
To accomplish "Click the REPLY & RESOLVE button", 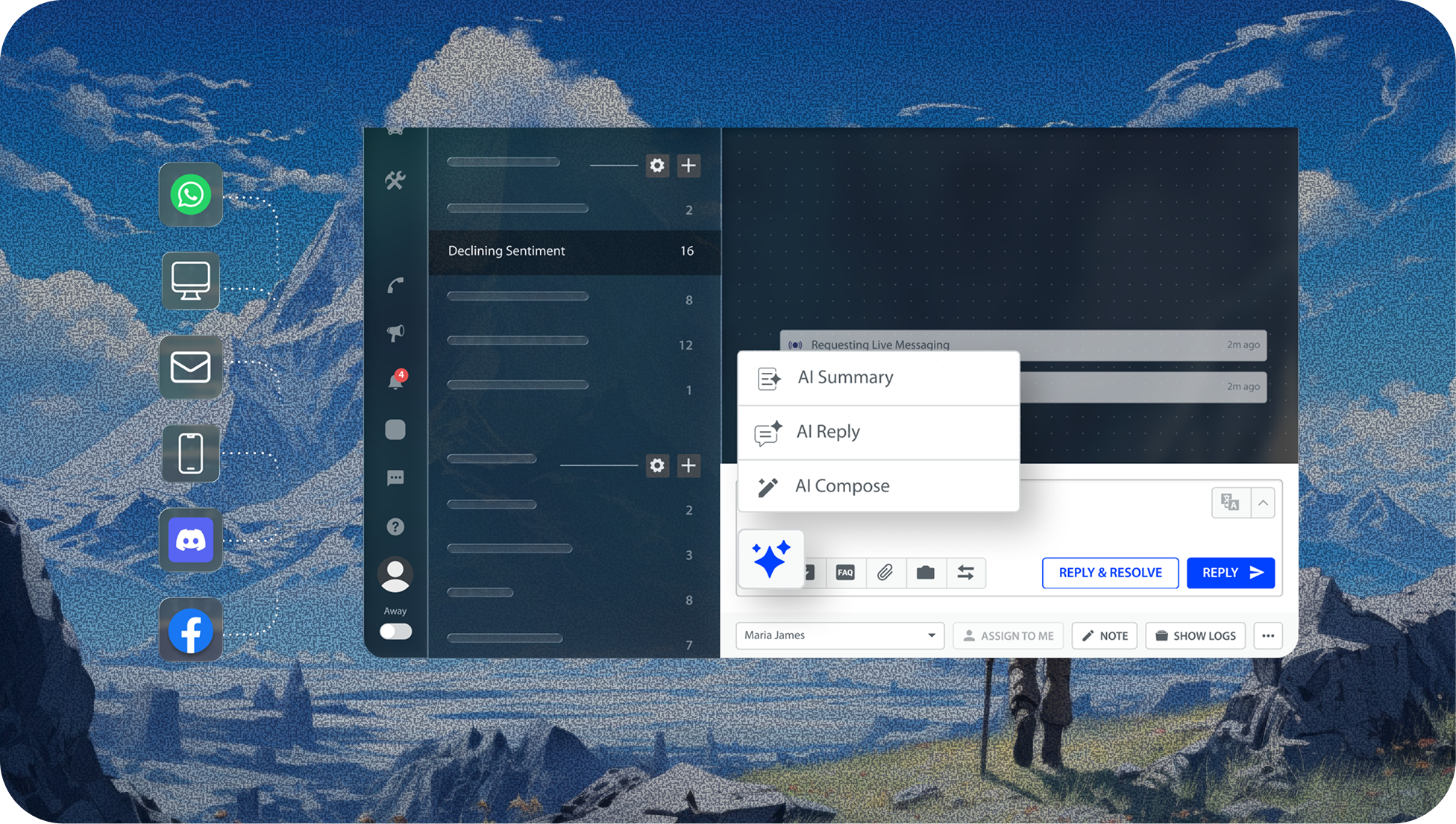I will click(1110, 573).
